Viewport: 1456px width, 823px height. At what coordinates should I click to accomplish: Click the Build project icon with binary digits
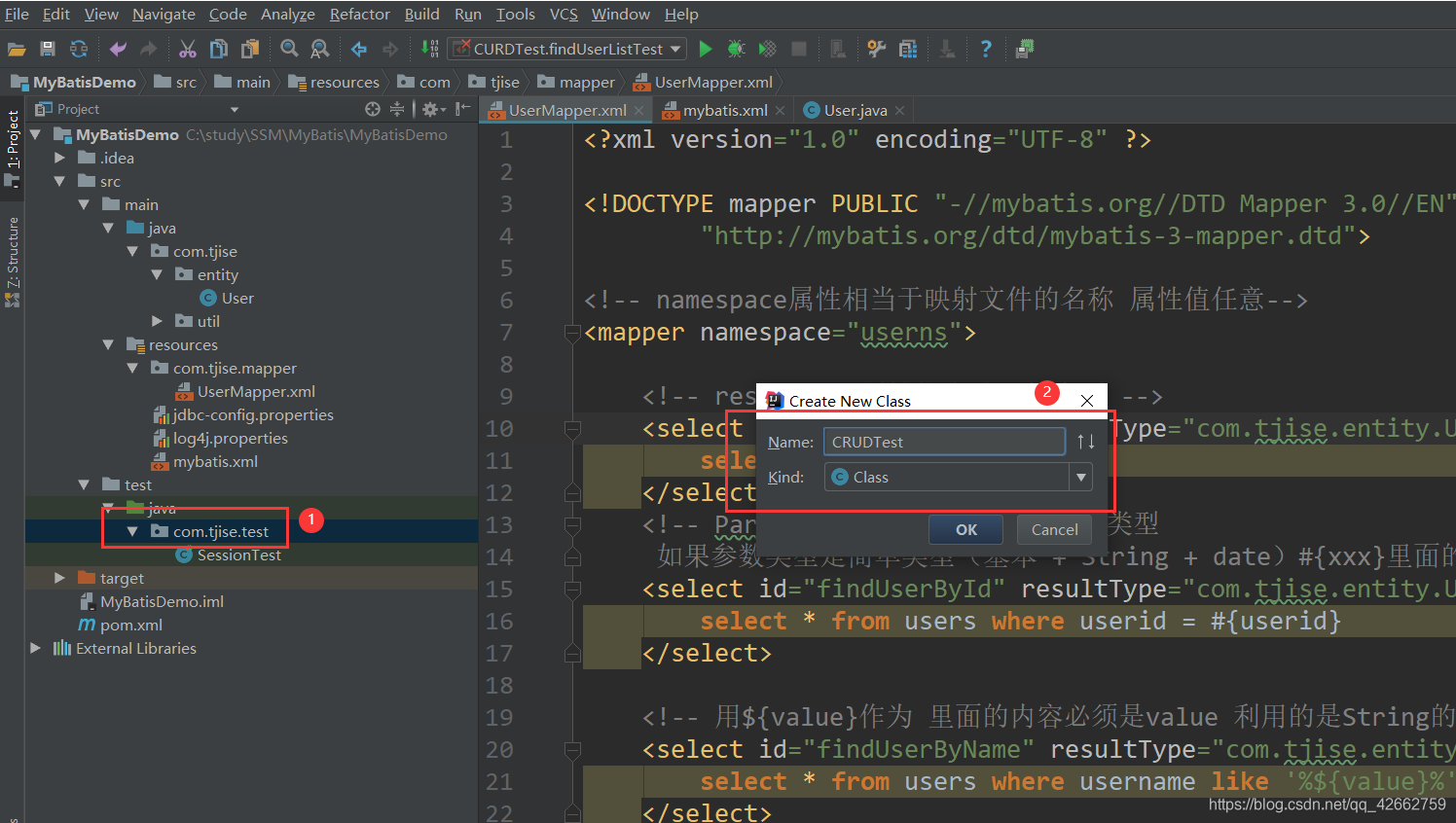[x=429, y=49]
